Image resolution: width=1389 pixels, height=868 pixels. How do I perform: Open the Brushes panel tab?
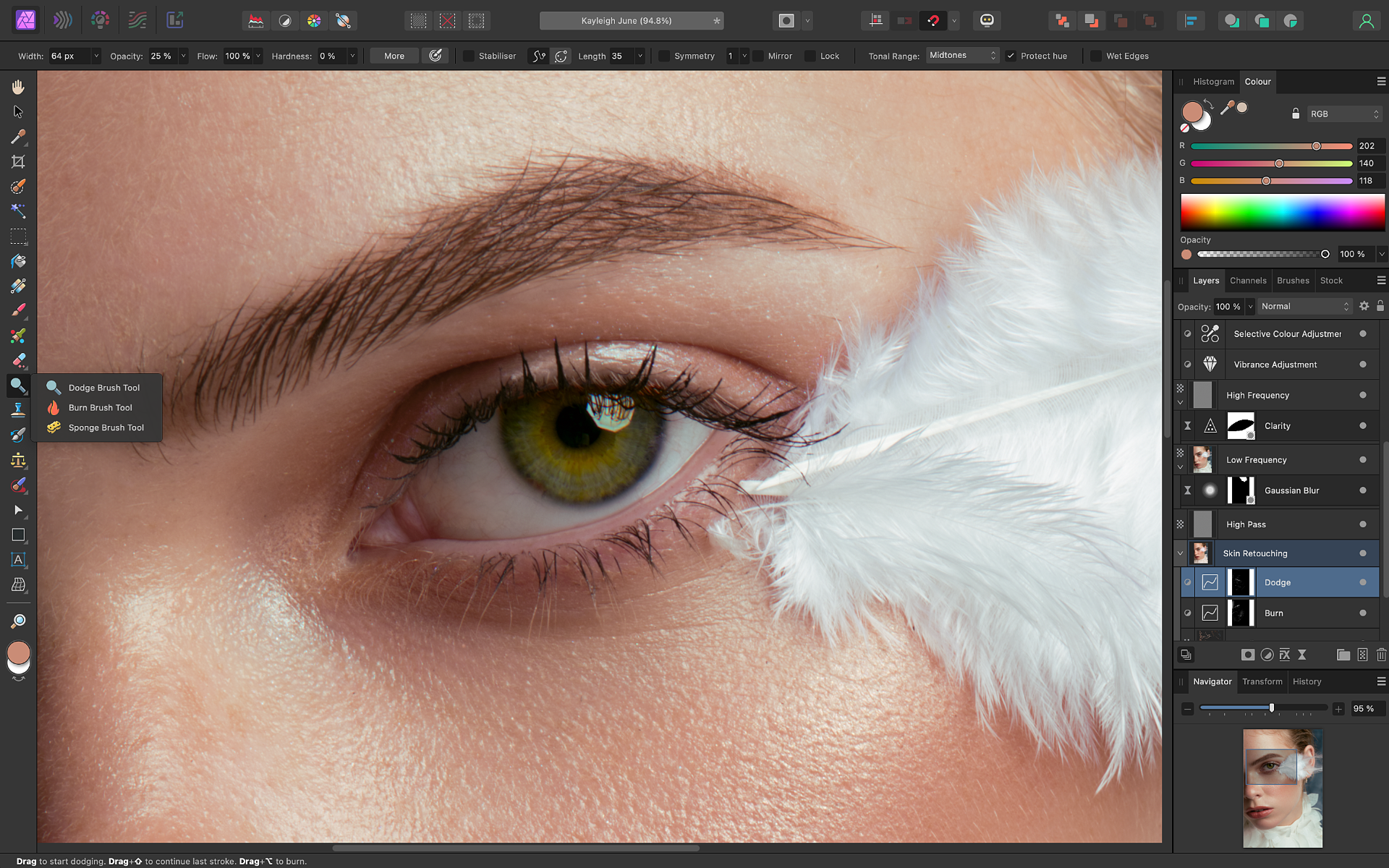click(x=1293, y=280)
